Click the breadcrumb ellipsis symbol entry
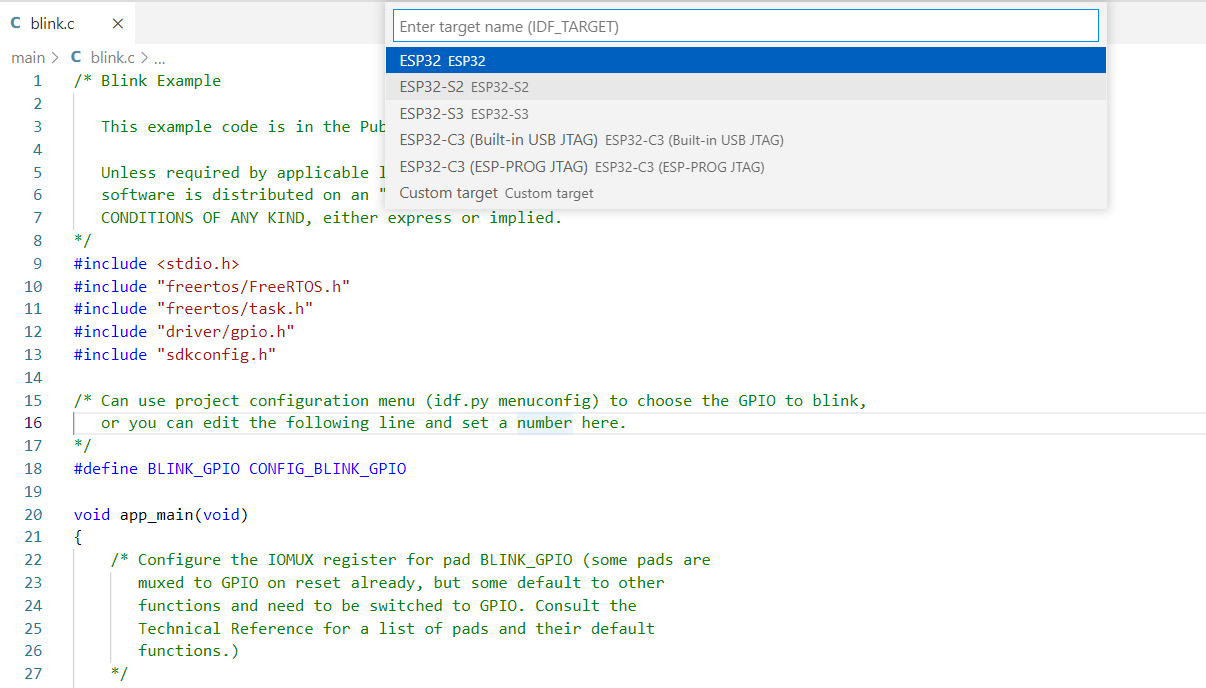This screenshot has width=1206, height=688. pyautogui.click(x=160, y=58)
